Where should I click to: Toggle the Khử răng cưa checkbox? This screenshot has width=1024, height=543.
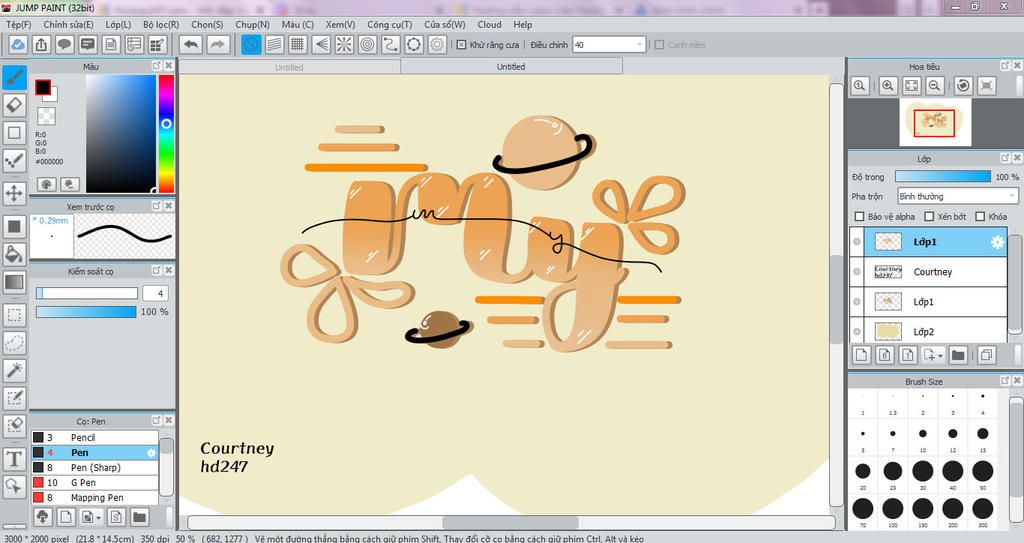click(461, 44)
